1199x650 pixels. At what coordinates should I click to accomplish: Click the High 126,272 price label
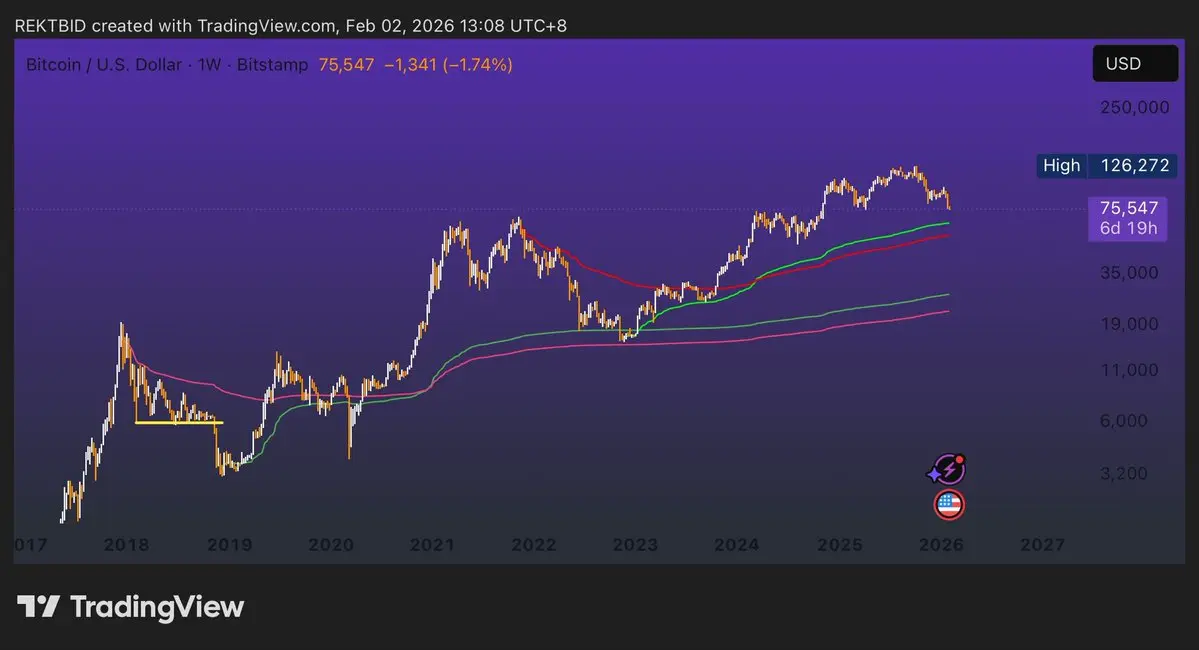1106,165
